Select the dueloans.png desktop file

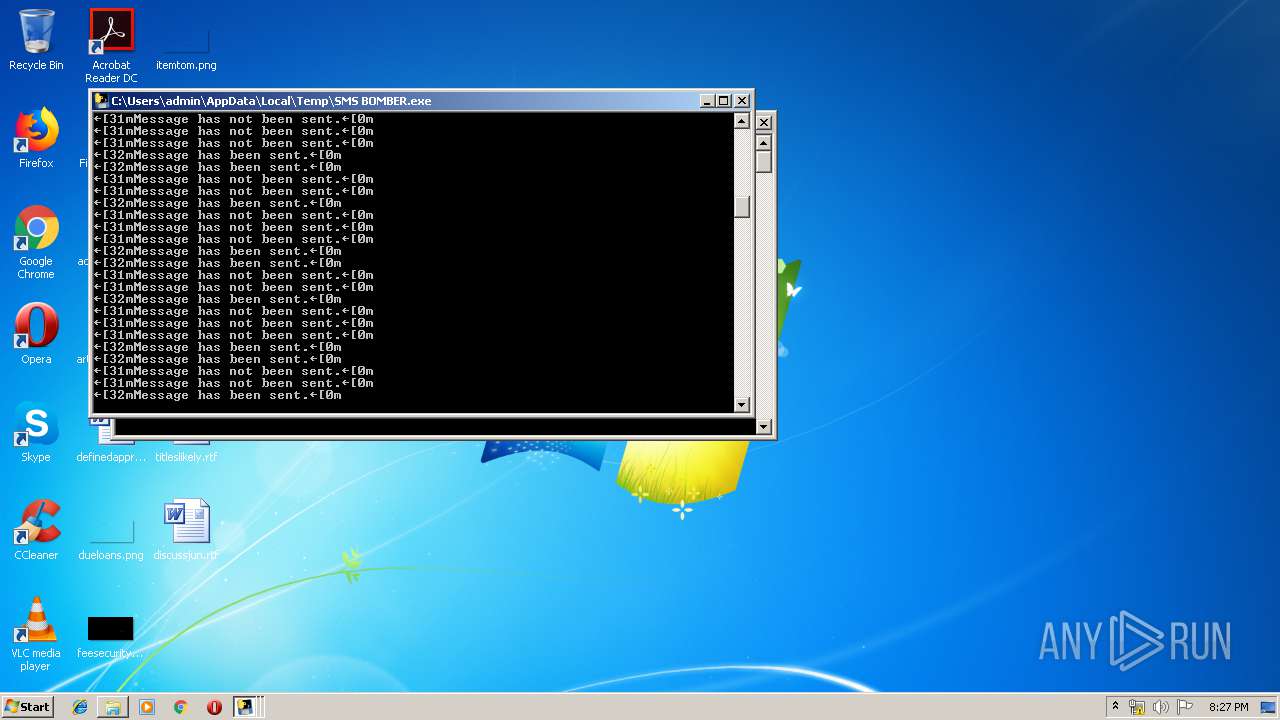point(111,541)
